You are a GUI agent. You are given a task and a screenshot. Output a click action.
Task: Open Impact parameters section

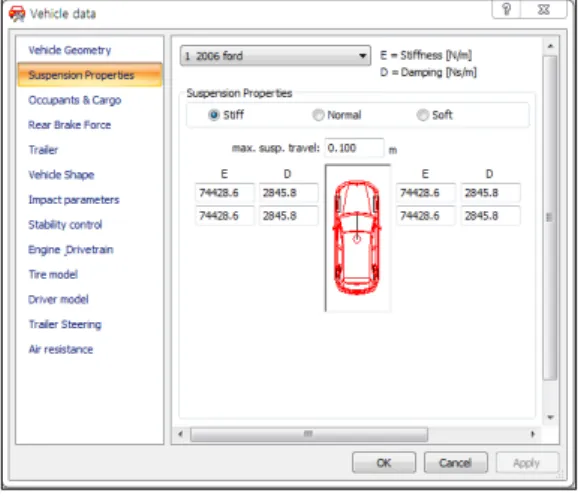[74, 200]
